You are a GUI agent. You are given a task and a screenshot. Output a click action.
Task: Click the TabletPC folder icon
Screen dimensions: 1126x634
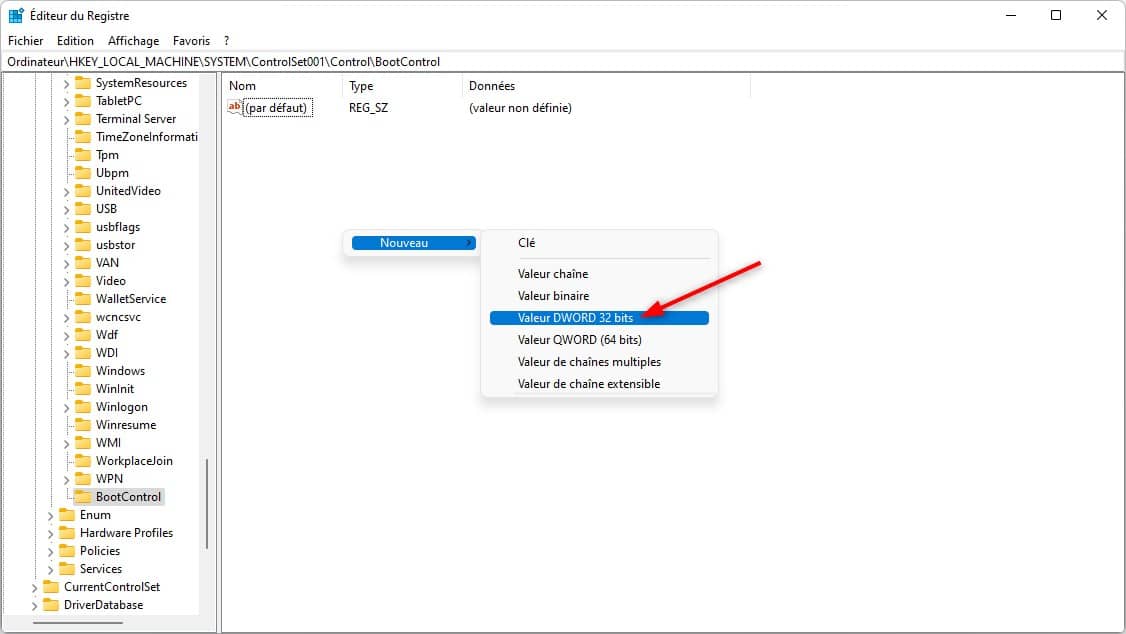(x=83, y=101)
